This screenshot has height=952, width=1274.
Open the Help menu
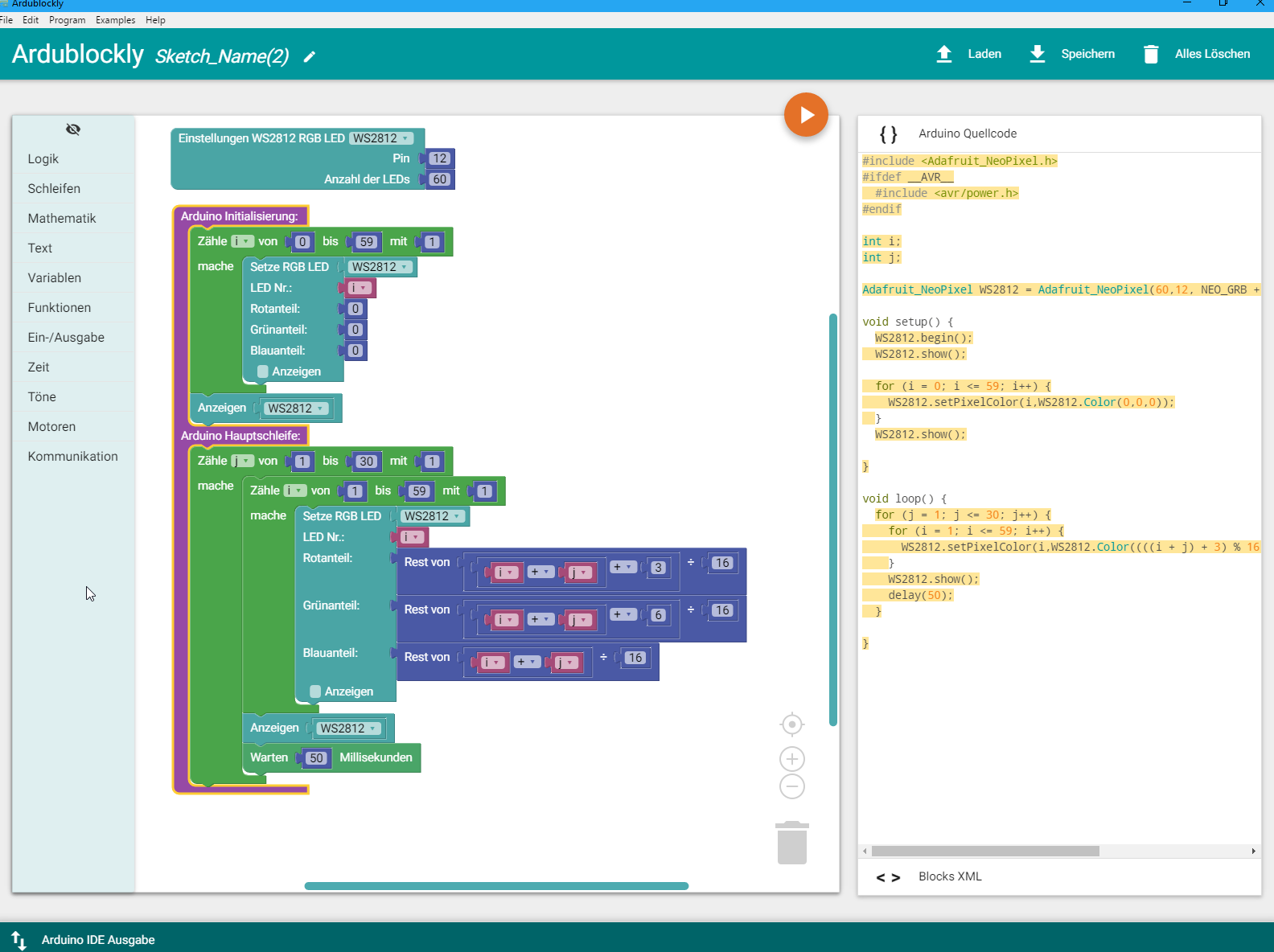[155, 20]
